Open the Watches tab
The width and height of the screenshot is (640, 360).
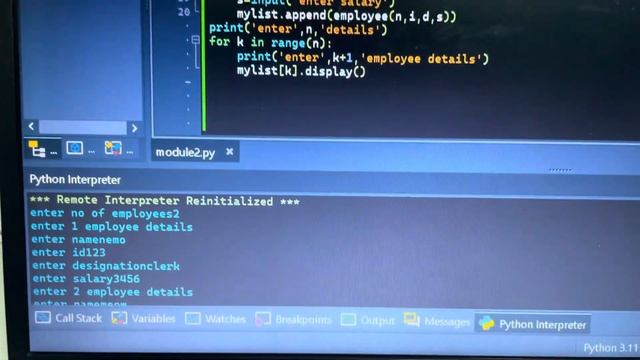point(215,319)
